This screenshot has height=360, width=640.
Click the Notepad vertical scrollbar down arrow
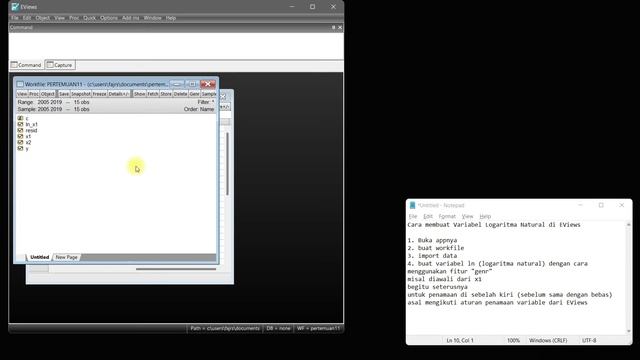(629, 331)
